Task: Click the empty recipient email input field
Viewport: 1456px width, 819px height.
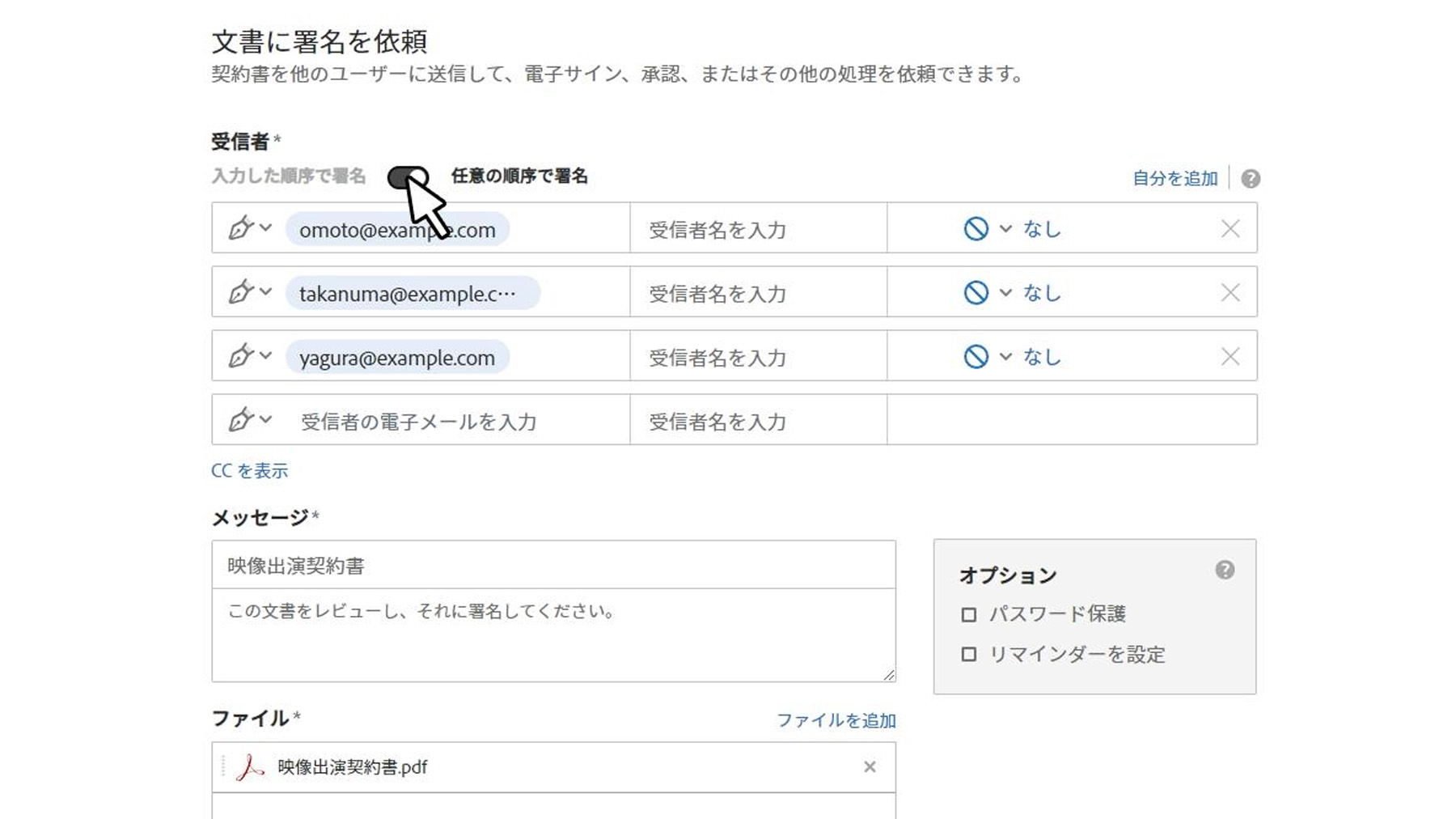Action: [x=453, y=422]
